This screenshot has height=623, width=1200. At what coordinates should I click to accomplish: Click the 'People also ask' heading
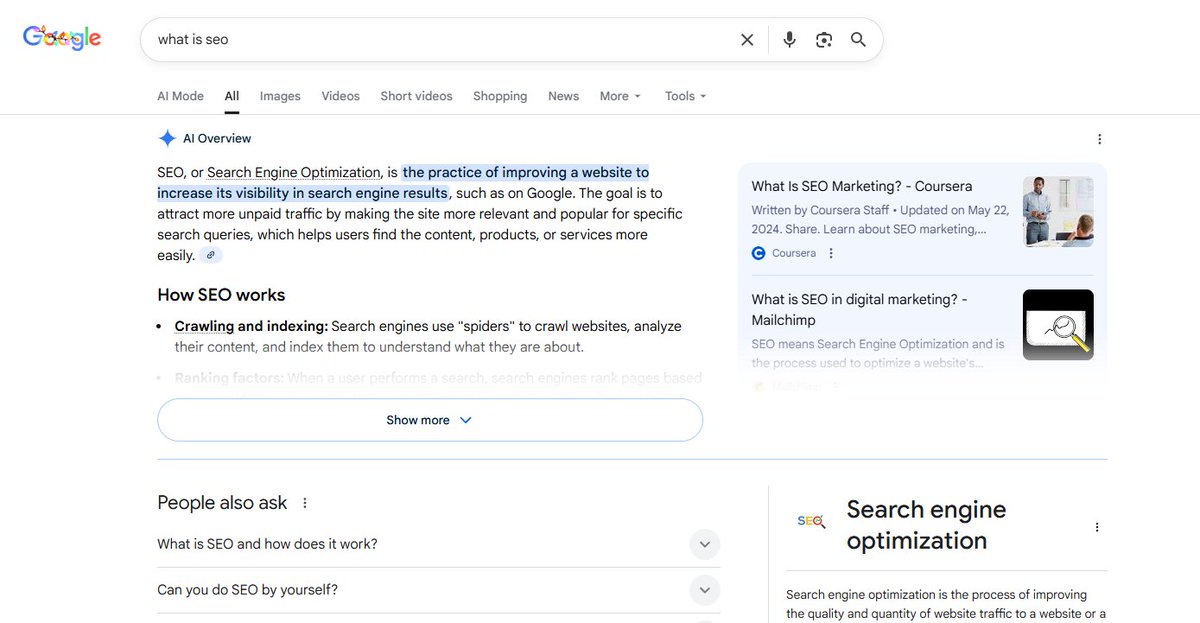click(222, 503)
